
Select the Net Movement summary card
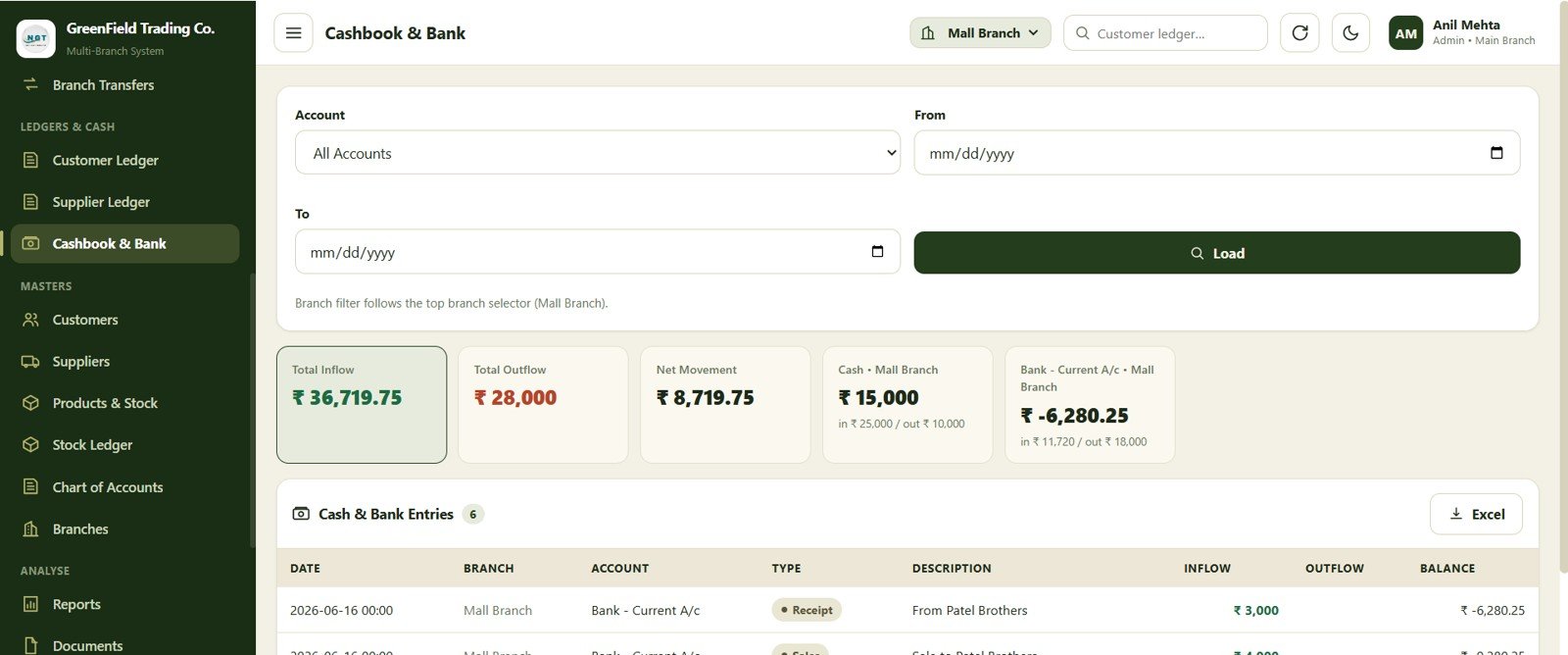(725, 404)
